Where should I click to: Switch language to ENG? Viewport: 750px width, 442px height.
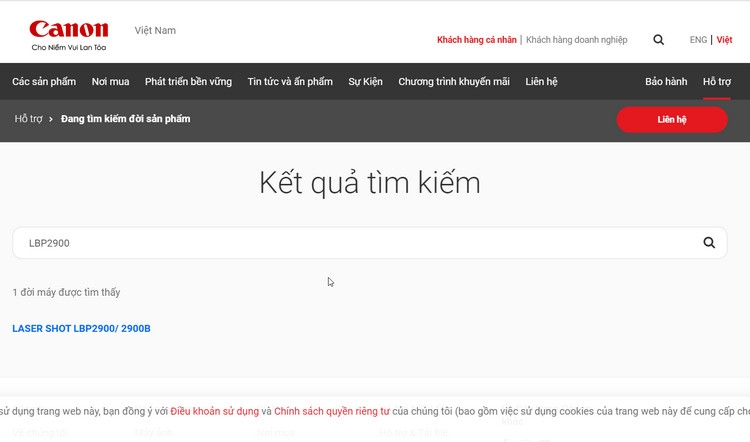[698, 40]
